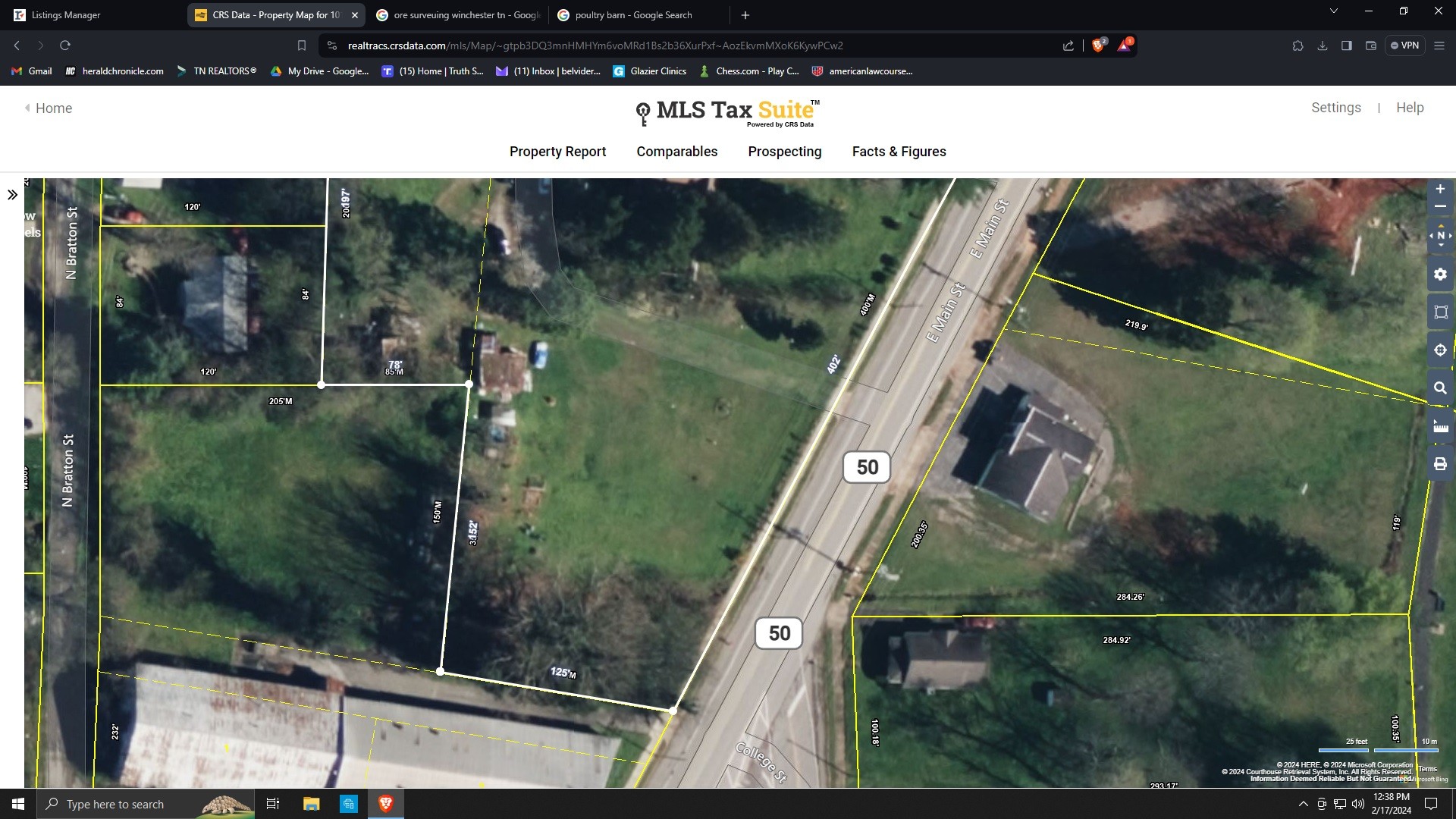Viewport: 1456px width, 819px height.
Task: Open the Comparables tab
Action: [676, 152]
